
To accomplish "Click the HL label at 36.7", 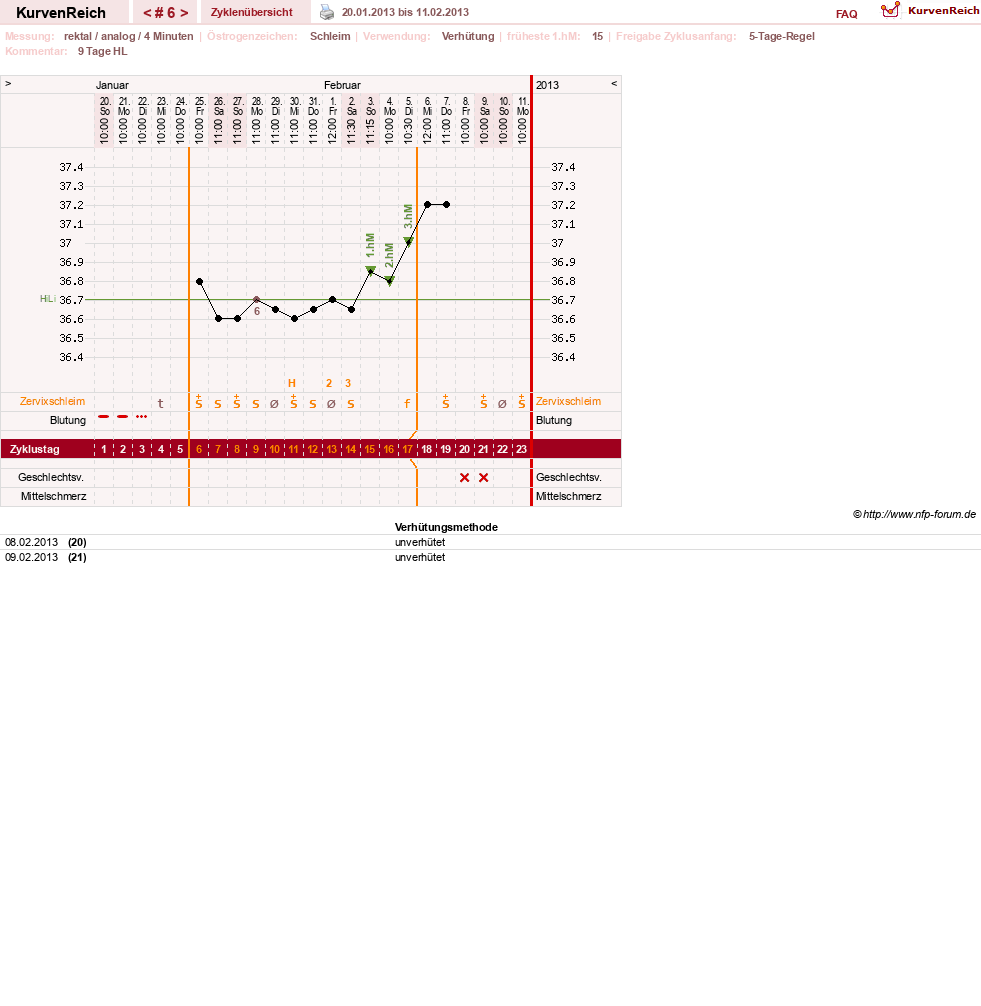I will (x=47, y=299).
